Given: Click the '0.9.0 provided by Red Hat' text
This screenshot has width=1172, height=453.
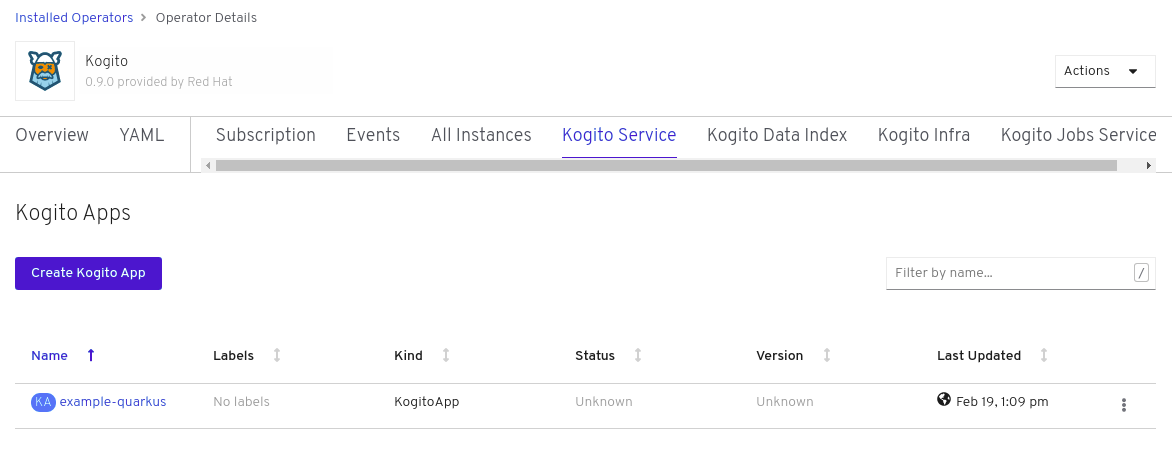Looking at the screenshot, I should 158,82.
